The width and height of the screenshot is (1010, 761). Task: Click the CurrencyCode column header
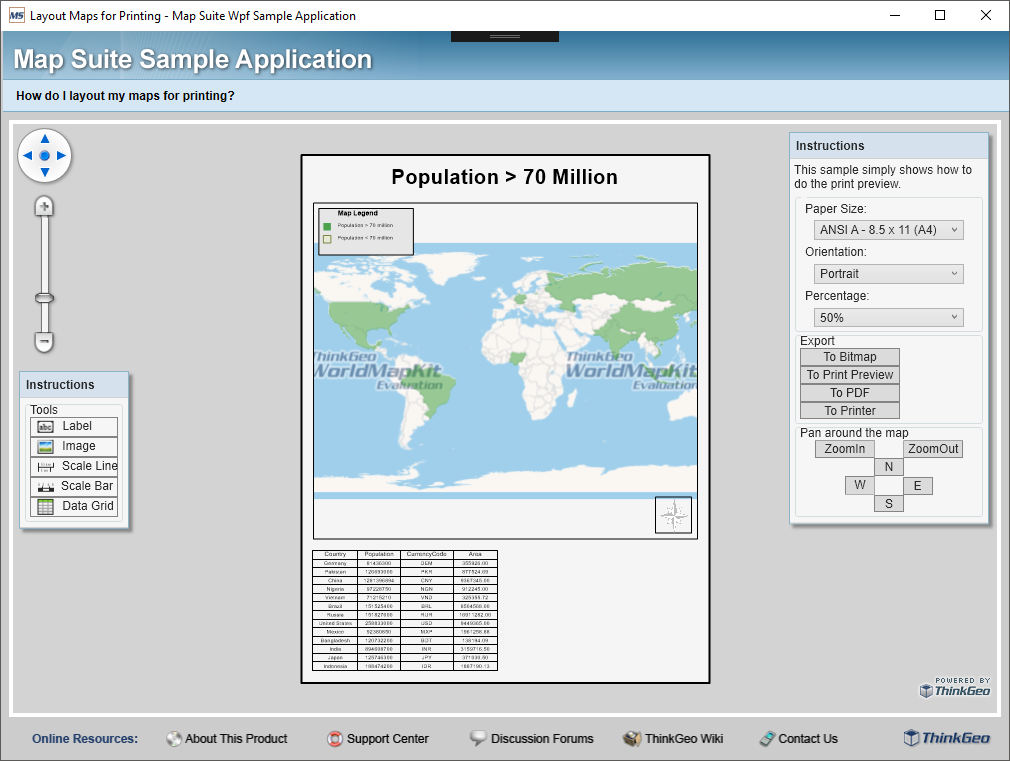(426, 554)
